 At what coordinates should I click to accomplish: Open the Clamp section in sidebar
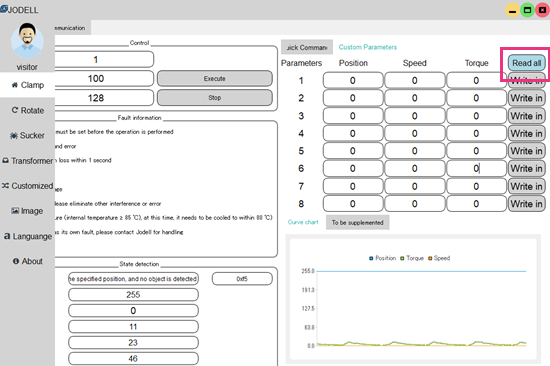(x=27, y=85)
